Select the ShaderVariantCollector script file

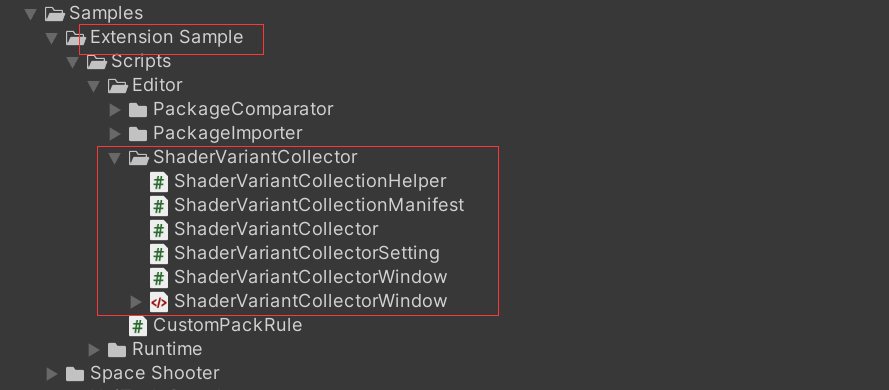276,230
